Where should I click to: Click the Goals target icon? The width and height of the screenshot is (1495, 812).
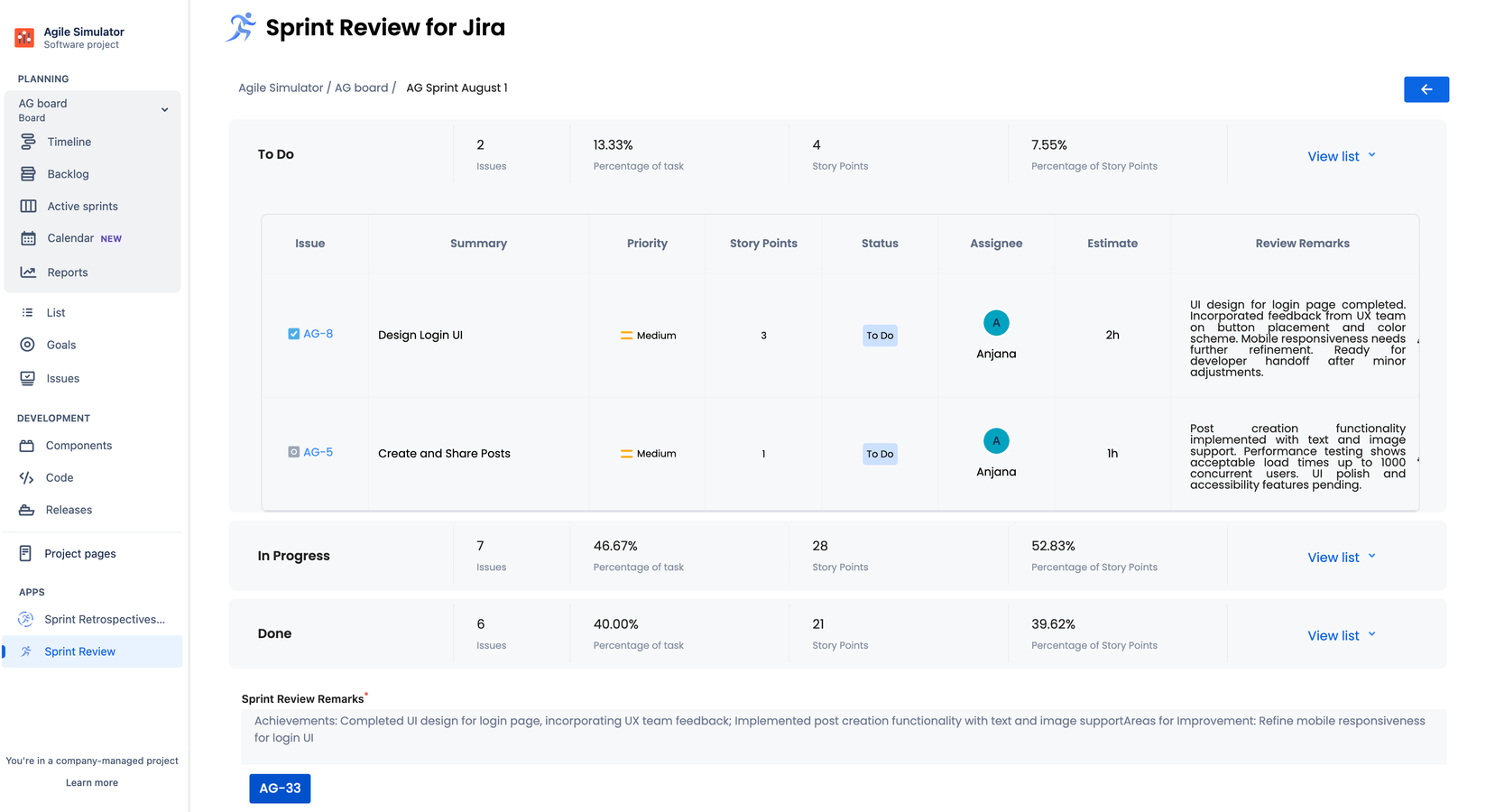pos(27,345)
